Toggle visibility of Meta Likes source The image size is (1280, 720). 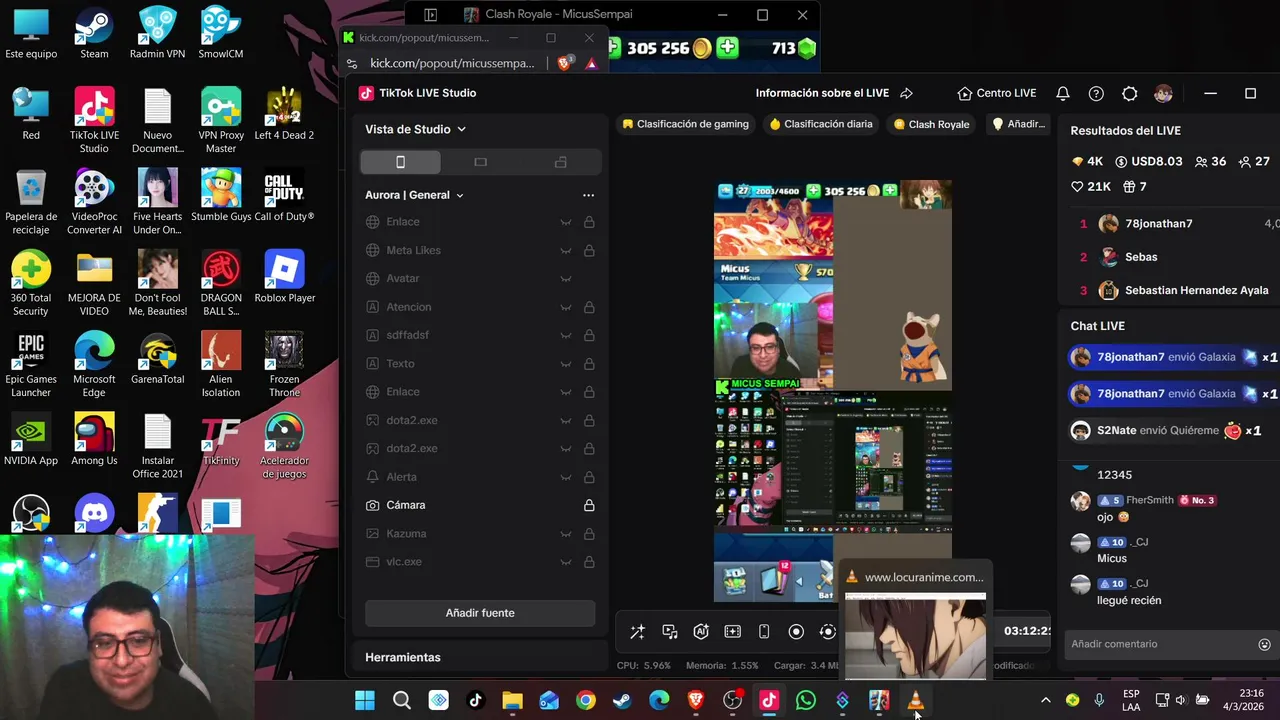pos(565,250)
